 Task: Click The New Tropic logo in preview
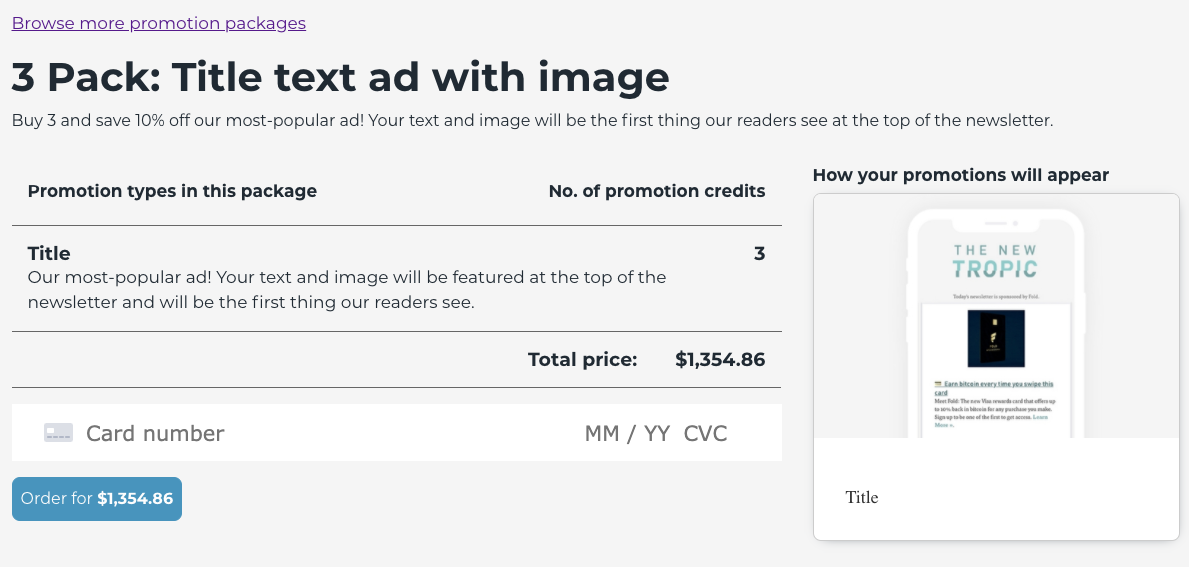tap(996, 261)
